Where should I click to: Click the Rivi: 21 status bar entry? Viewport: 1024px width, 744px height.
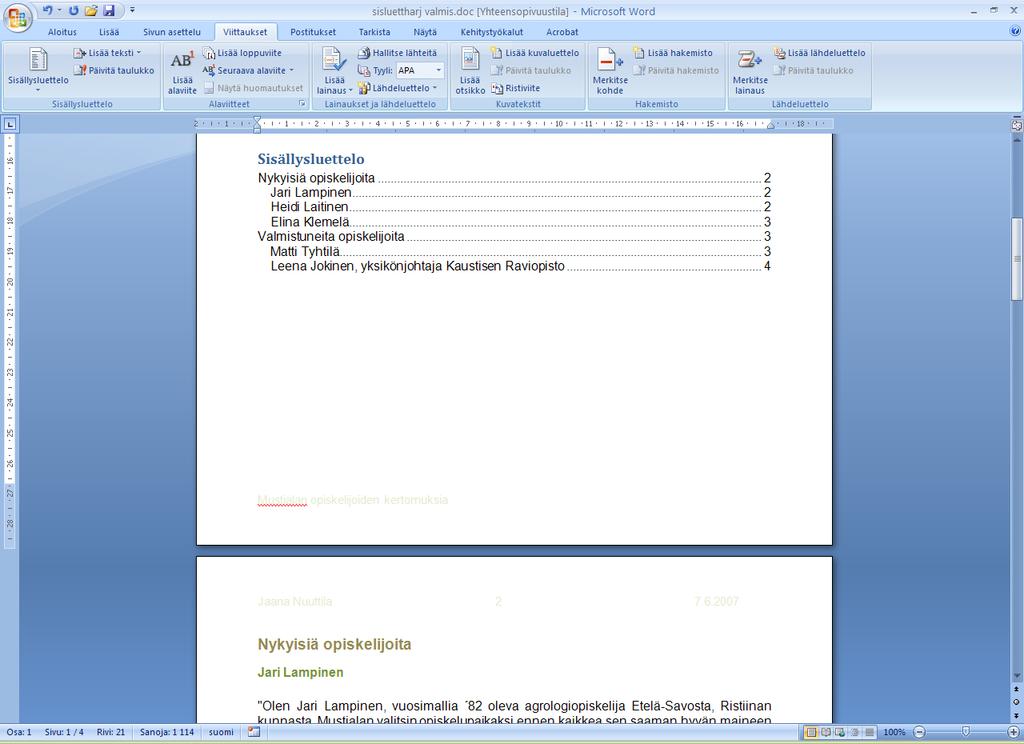pos(111,732)
